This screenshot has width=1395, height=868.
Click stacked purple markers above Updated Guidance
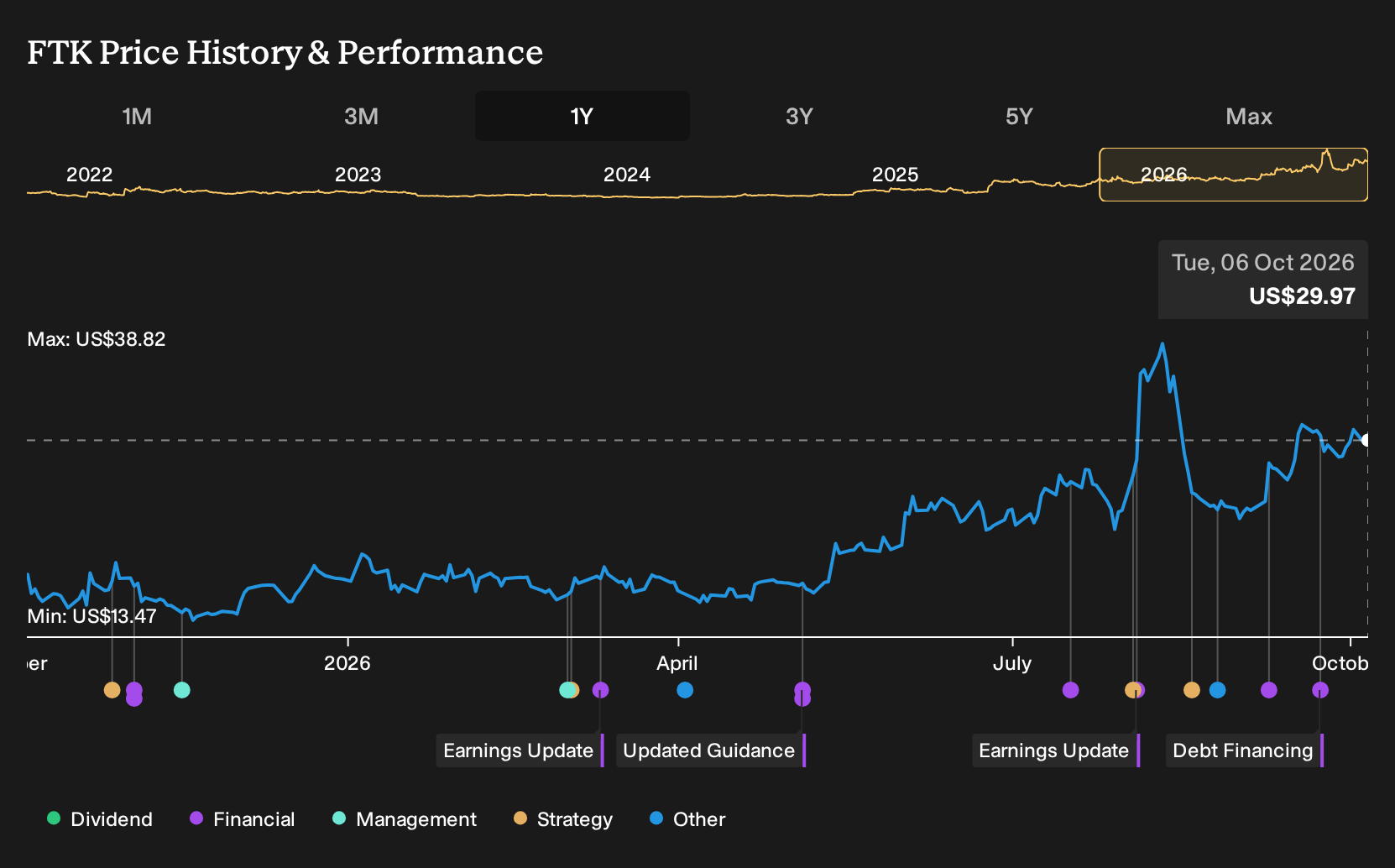point(802,693)
